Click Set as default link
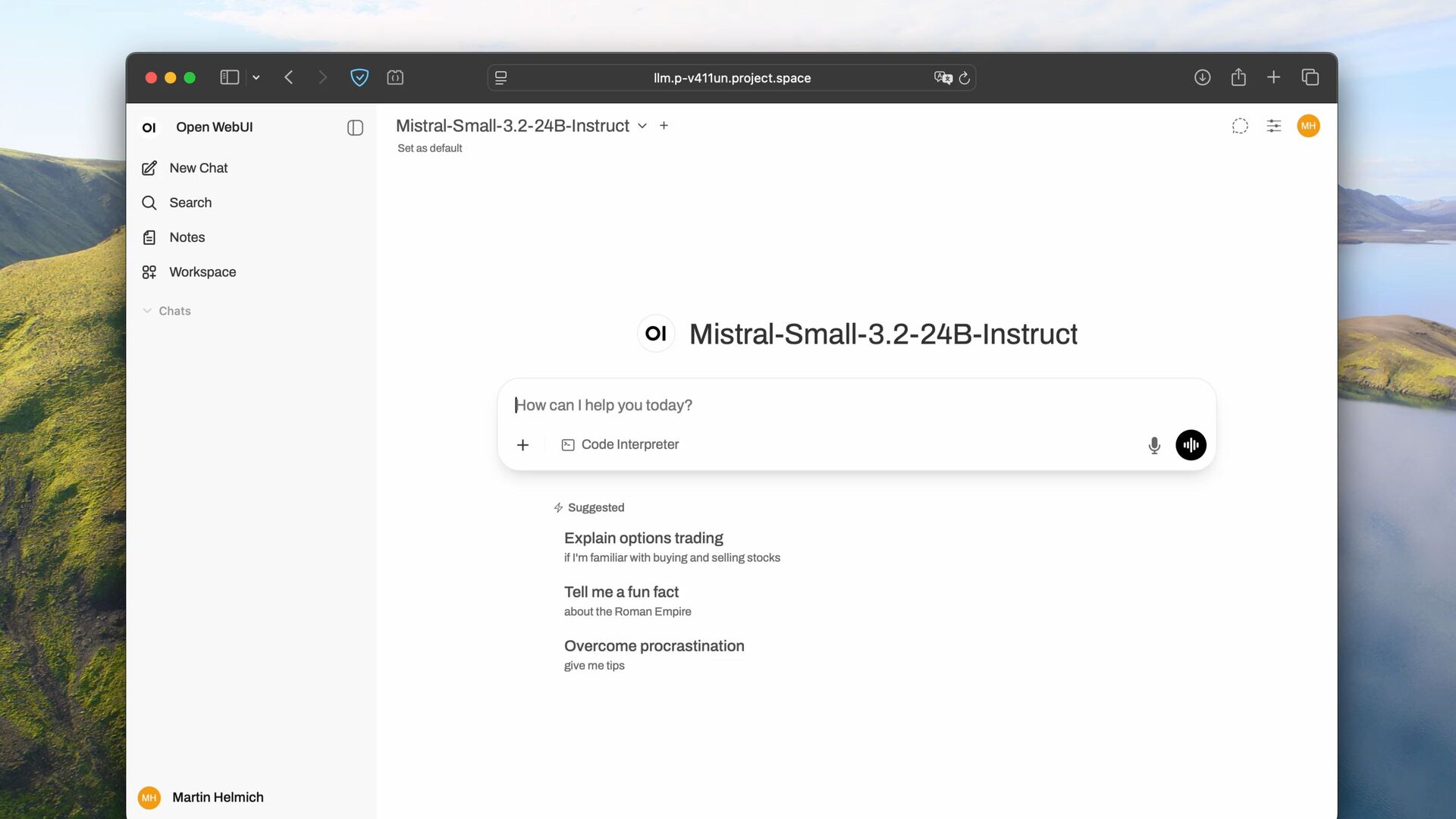 pos(429,149)
